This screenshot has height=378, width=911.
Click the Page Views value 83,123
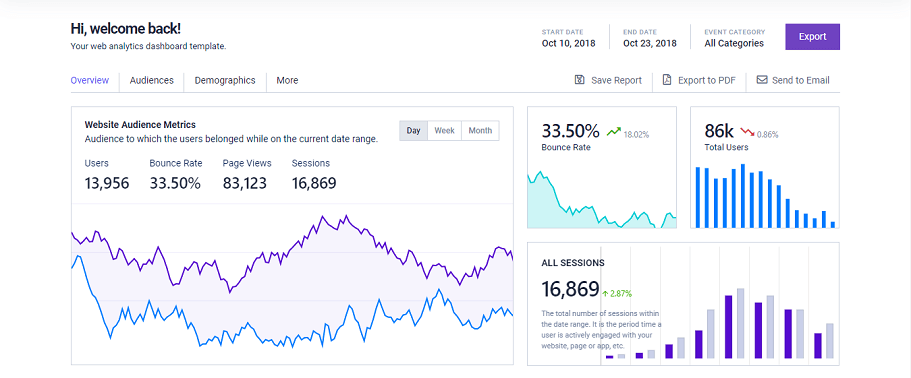[245, 183]
